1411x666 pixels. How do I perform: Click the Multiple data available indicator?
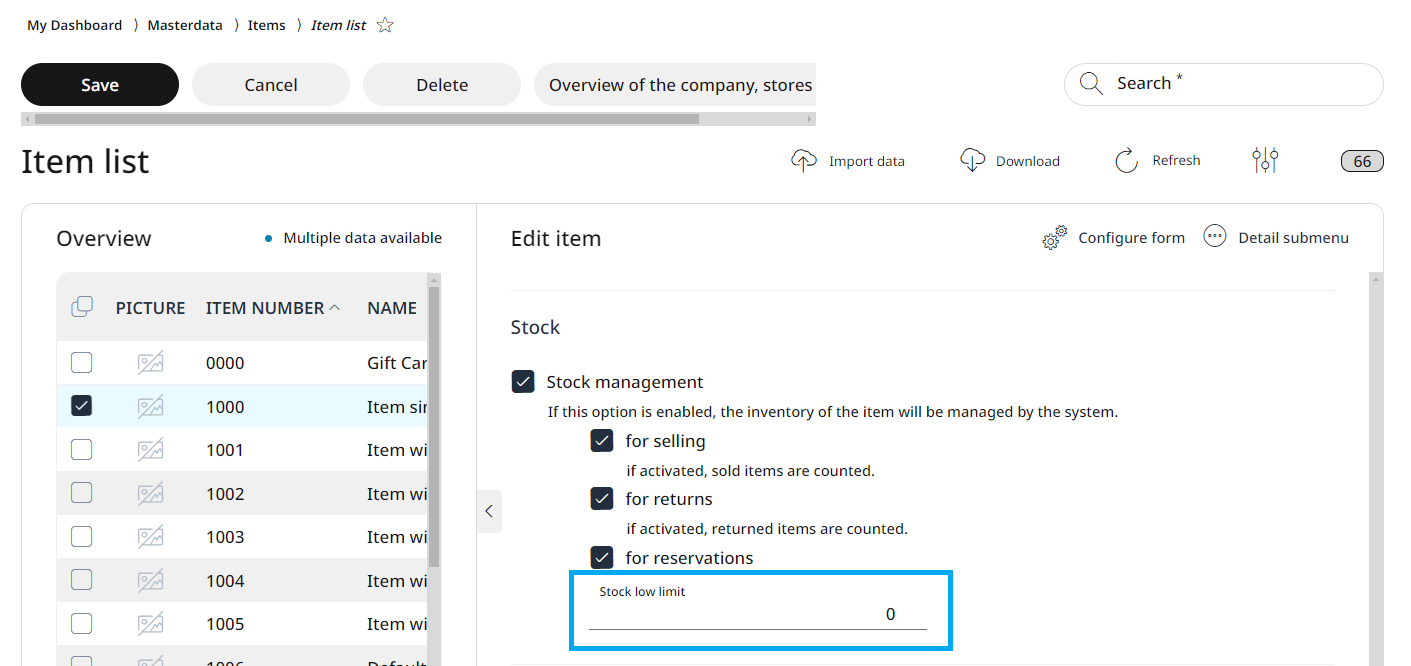point(353,238)
